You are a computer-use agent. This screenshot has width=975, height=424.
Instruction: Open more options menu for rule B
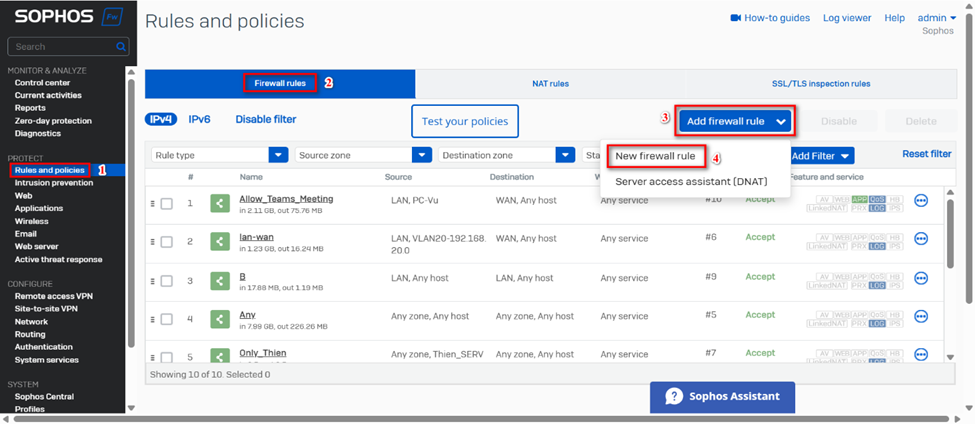coord(921,279)
